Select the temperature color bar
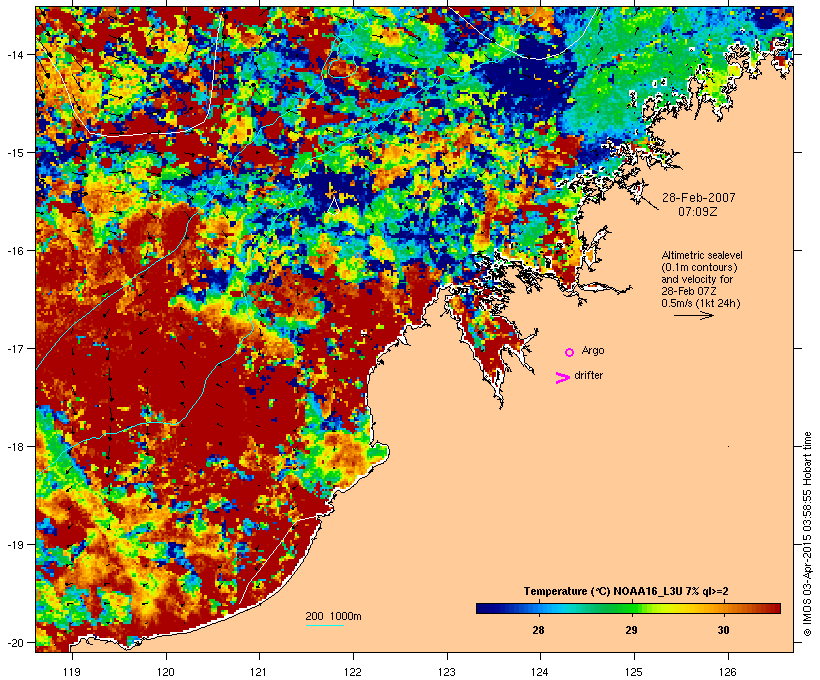Viewport: 820px width, 680px height. (x=628, y=608)
